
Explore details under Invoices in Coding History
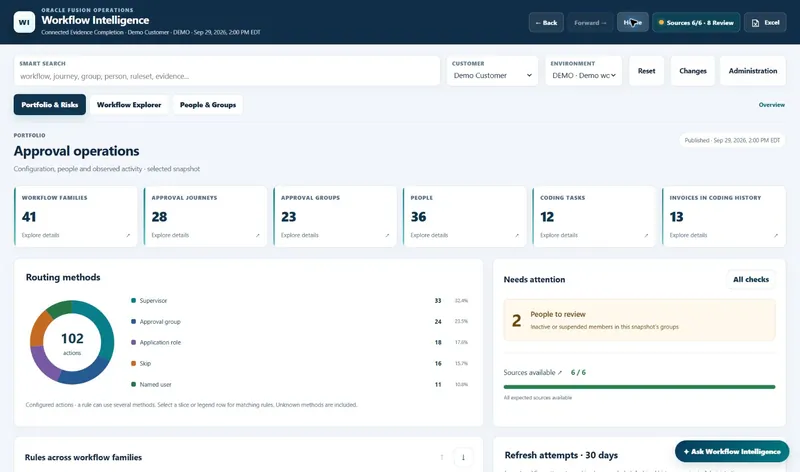[x=688, y=235]
